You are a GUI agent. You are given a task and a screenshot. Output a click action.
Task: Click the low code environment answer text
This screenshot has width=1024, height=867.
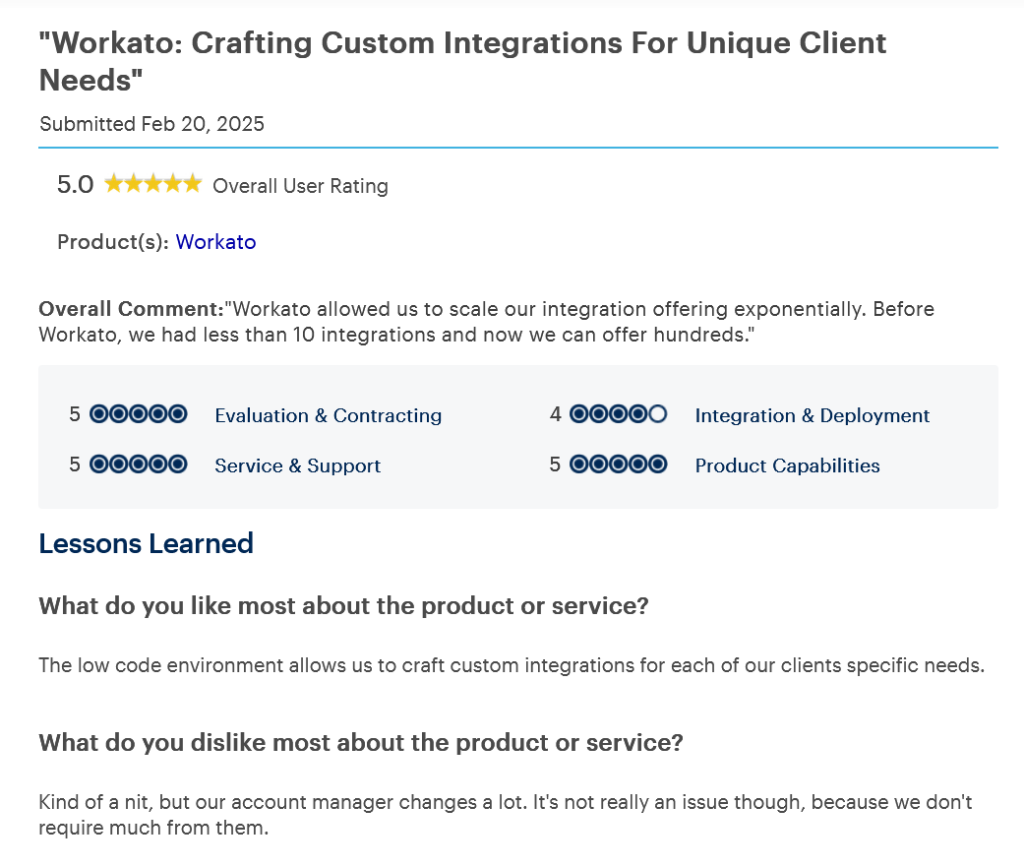tap(510, 665)
